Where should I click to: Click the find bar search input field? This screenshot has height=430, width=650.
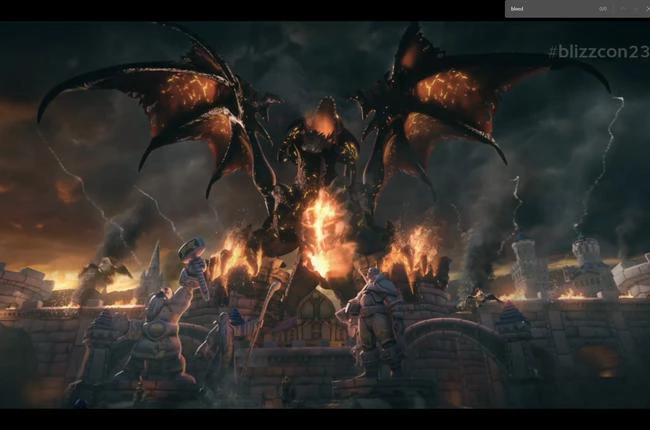[x=551, y=9]
